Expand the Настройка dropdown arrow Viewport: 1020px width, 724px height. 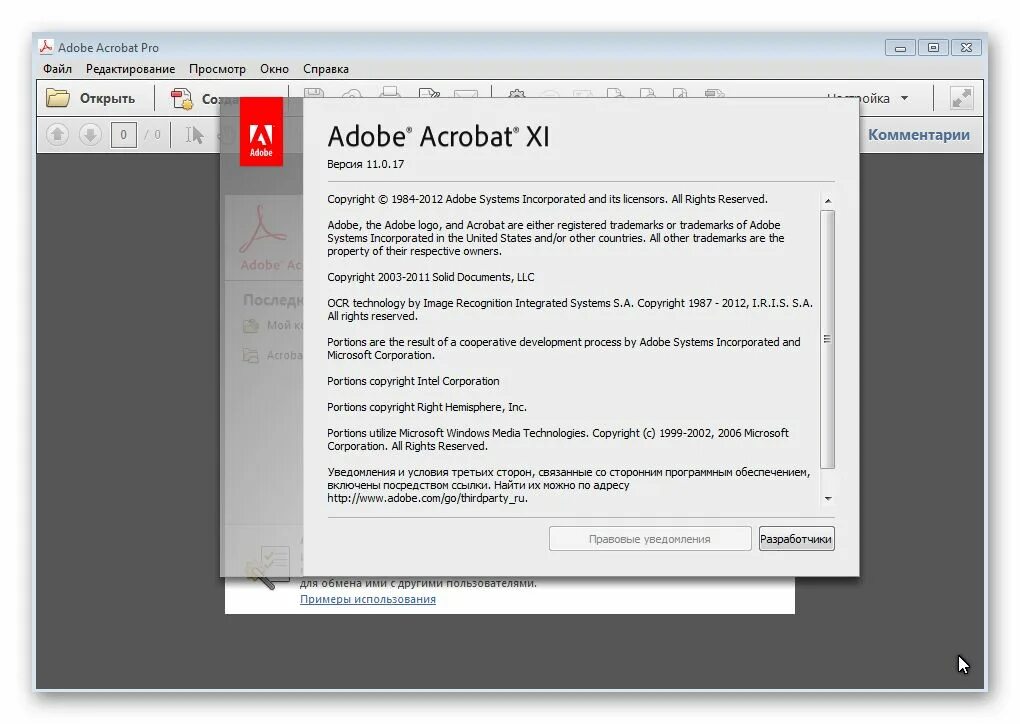pos(904,98)
